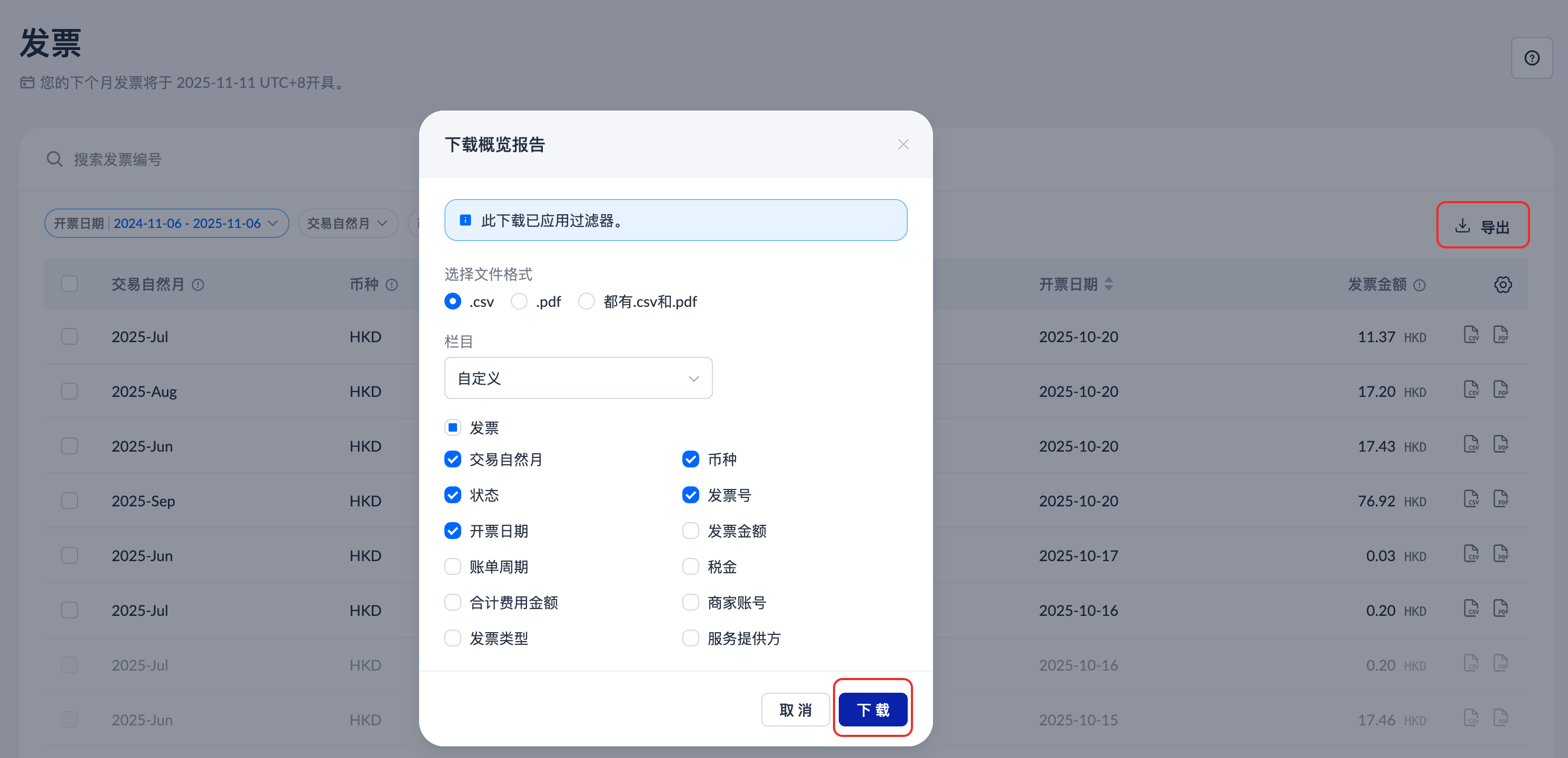Download PDF for the 0.03 HKD invoice
Viewport: 1568px width, 758px height.
pyautogui.click(x=1500, y=554)
